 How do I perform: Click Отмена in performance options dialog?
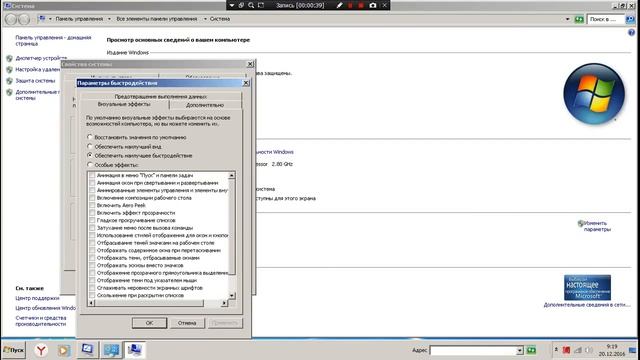click(187, 323)
